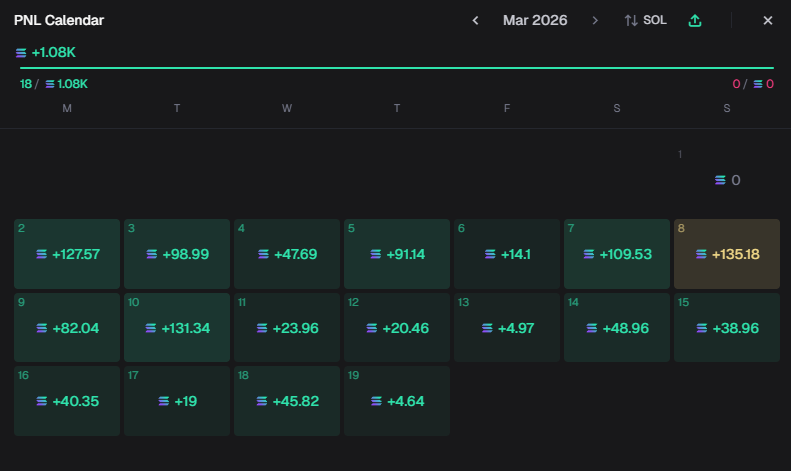Select the +47.69 day cell
The height and width of the screenshot is (471, 791).
coord(287,254)
